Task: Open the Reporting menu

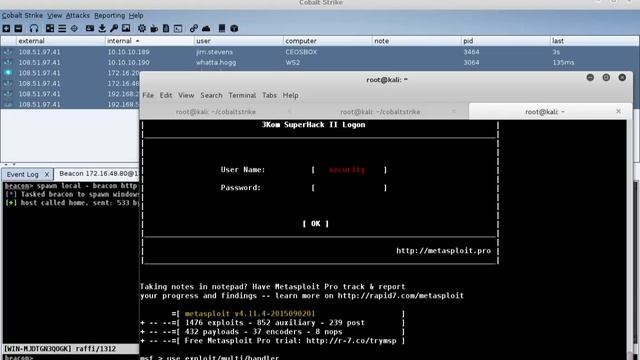Action: coord(109,16)
